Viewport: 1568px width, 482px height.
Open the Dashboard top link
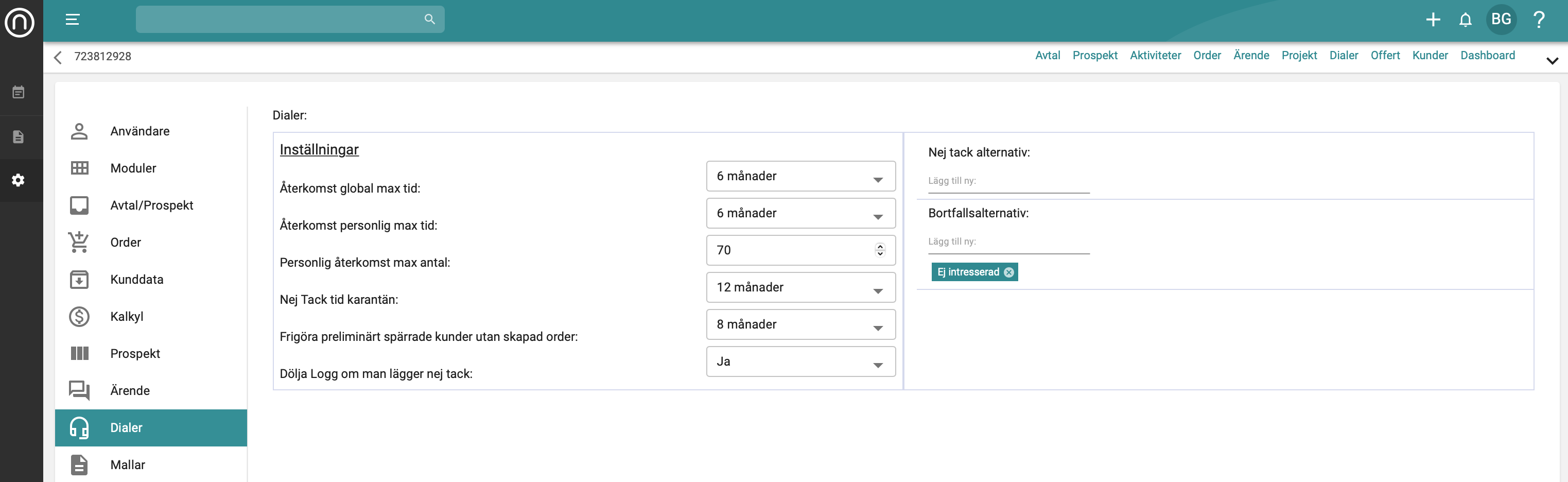[x=1488, y=56]
